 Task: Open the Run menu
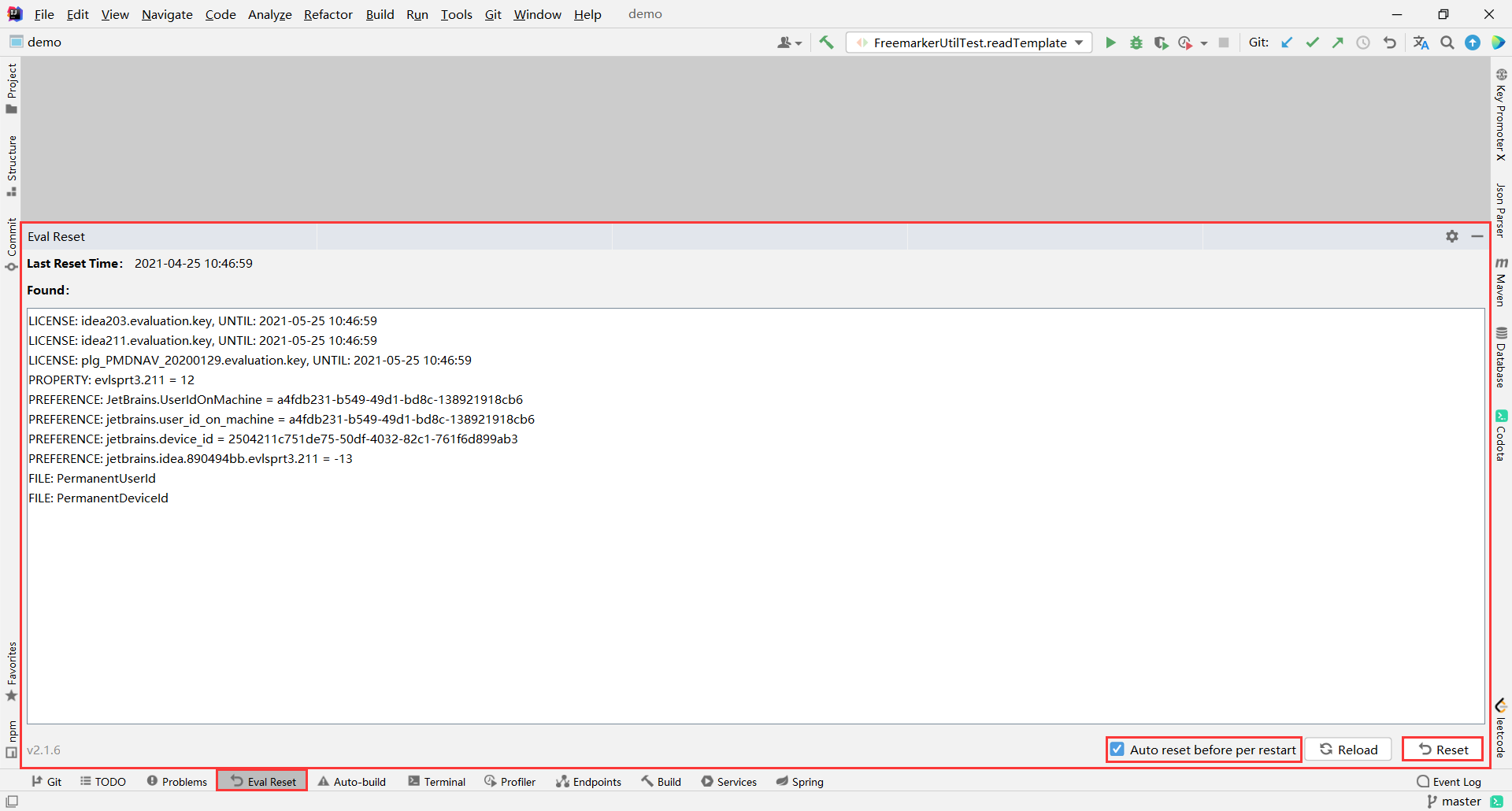click(417, 14)
